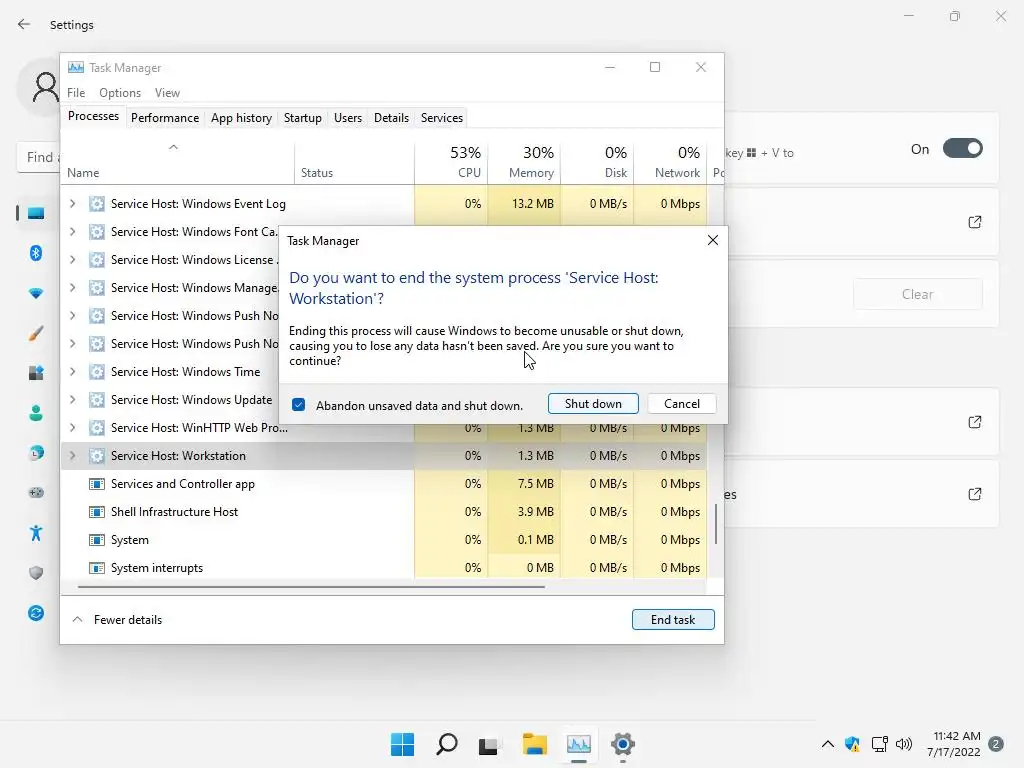The image size is (1024, 768).
Task: Sort by Network column header
Action: click(x=670, y=162)
